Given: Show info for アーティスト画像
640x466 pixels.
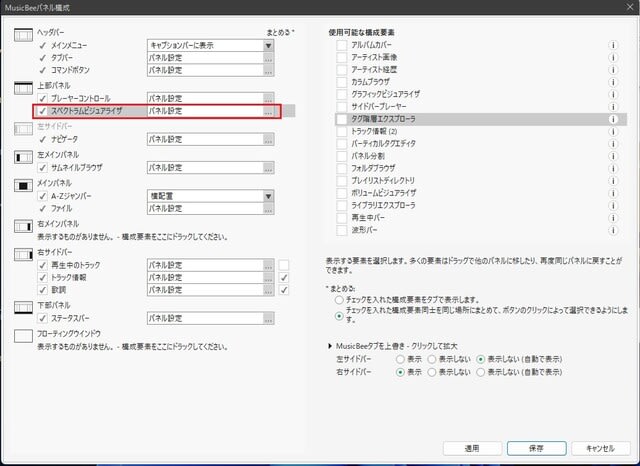Looking at the screenshot, I should (613, 58).
